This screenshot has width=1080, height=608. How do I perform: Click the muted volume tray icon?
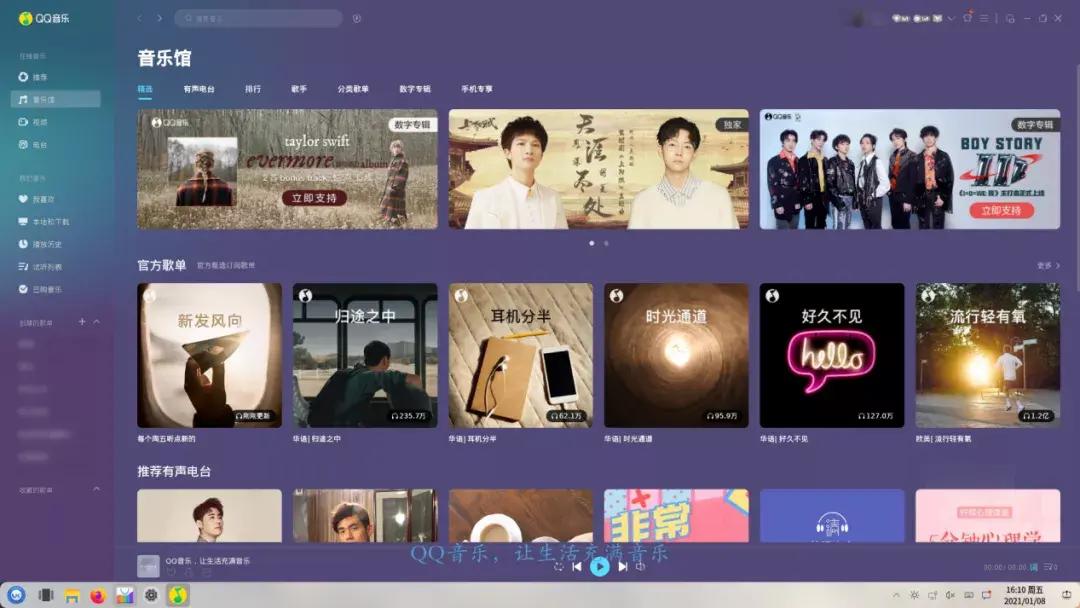pos(951,595)
